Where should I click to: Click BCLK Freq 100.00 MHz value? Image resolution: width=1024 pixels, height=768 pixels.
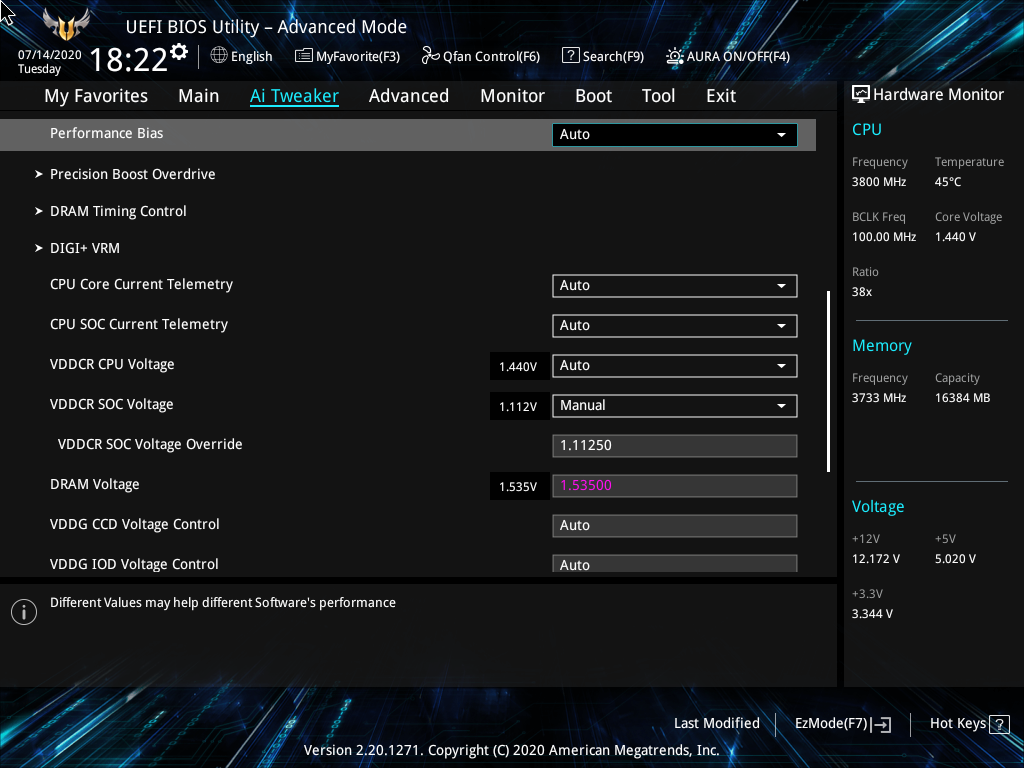[884, 237]
